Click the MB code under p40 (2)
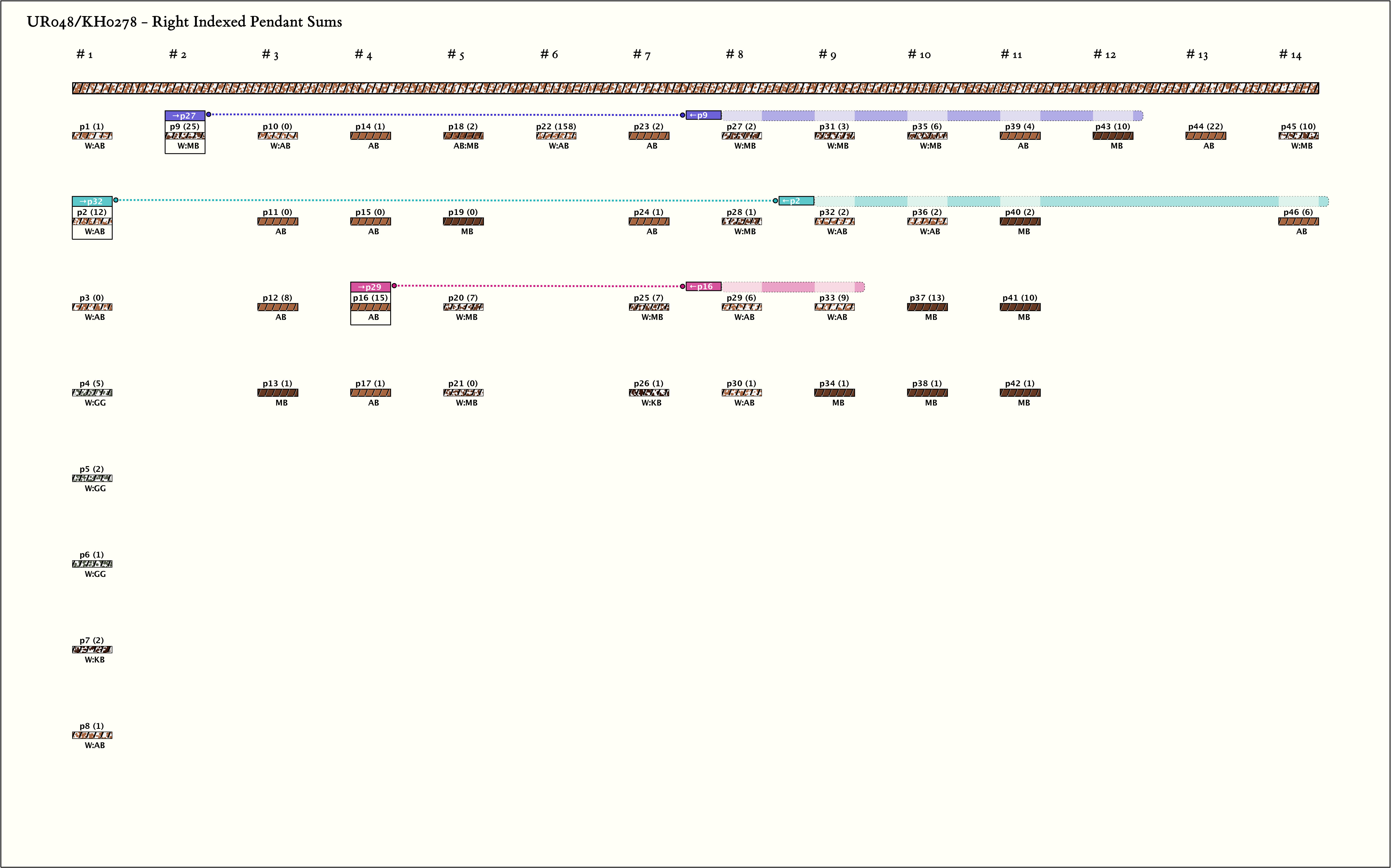This screenshot has height=868, width=1391. [x=1024, y=231]
